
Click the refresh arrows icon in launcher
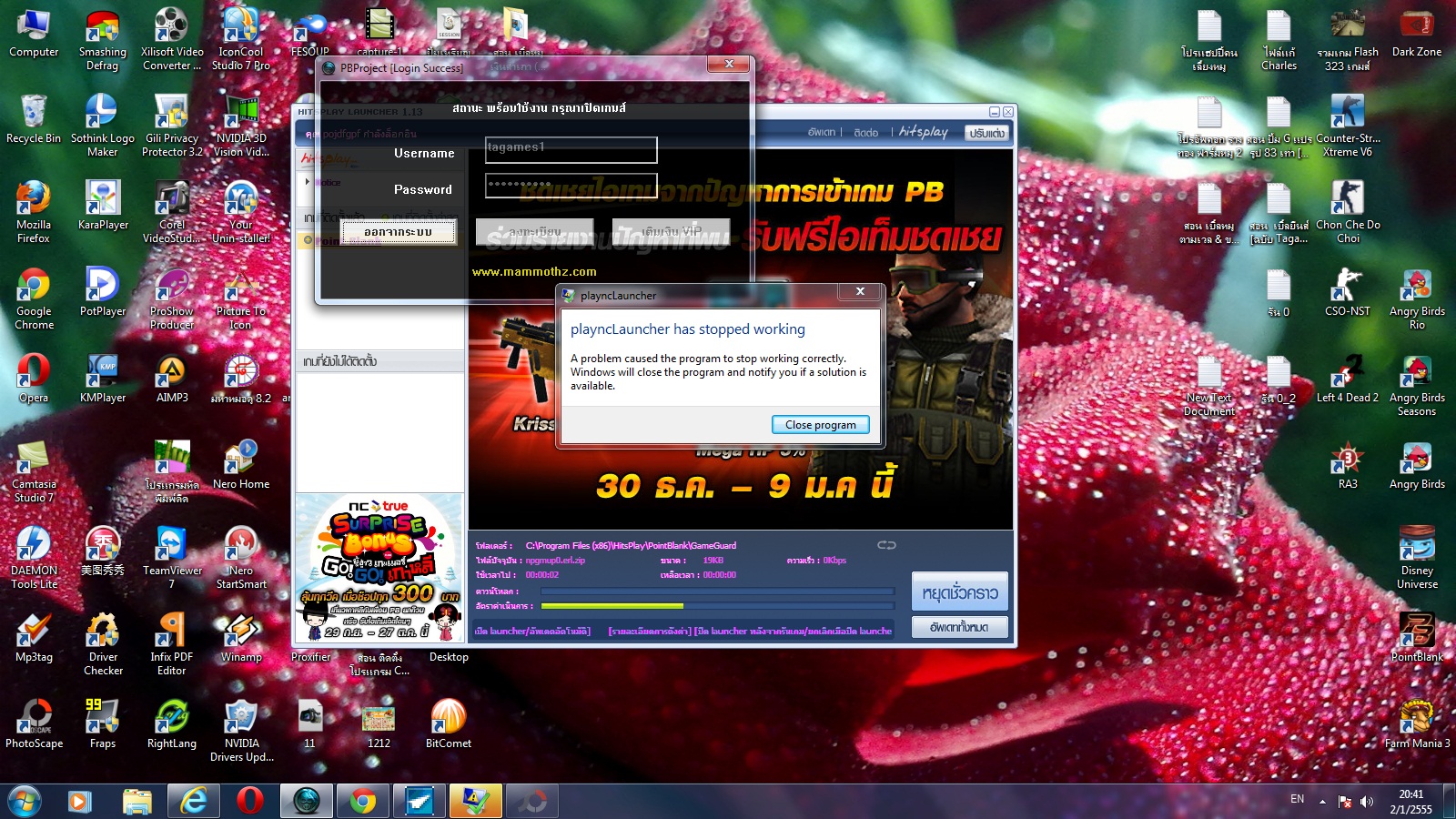click(887, 545)
